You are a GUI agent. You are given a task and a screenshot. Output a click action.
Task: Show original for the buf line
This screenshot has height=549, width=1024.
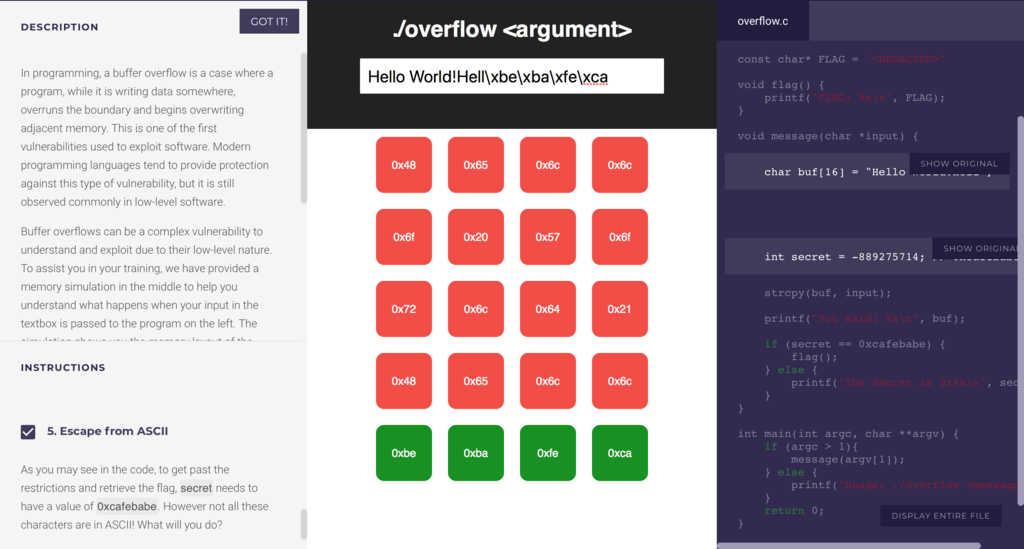[x=959, y=163]
